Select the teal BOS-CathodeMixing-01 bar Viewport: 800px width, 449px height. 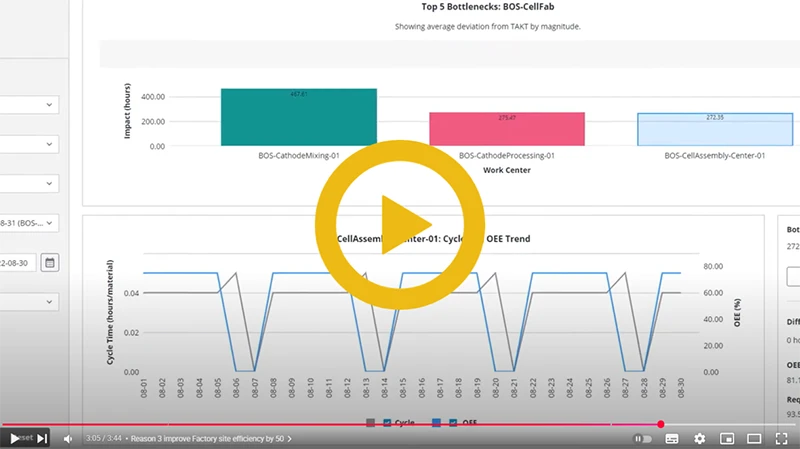(299, 117)
